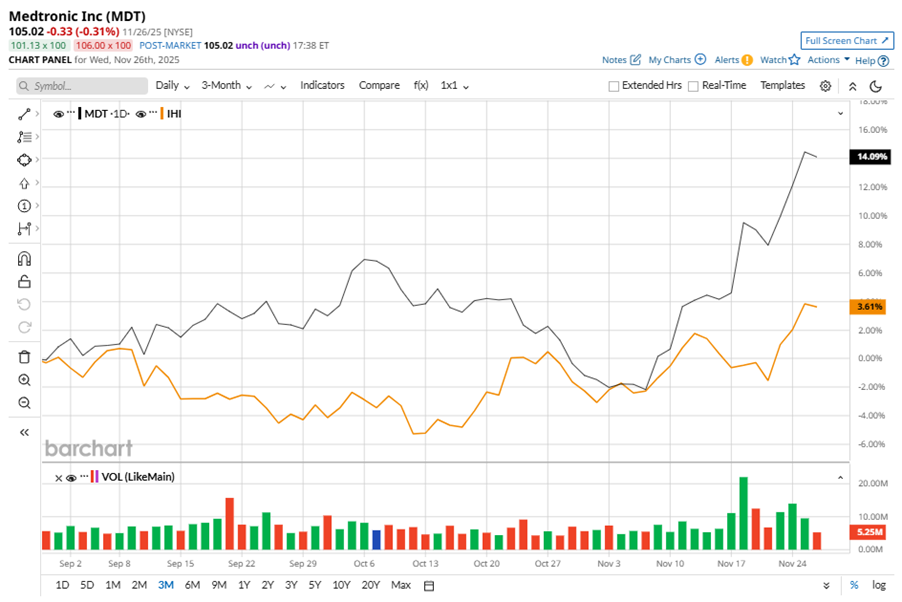
Task: Expand the trend line tool submenu arrow
Action: coord(37,113)
